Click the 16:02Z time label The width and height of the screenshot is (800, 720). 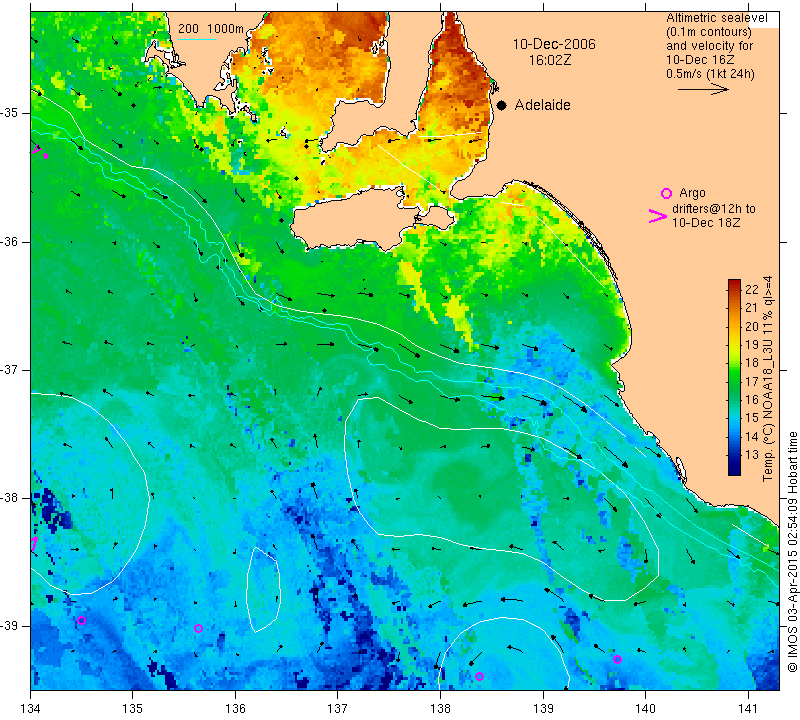tap(549, 60)
